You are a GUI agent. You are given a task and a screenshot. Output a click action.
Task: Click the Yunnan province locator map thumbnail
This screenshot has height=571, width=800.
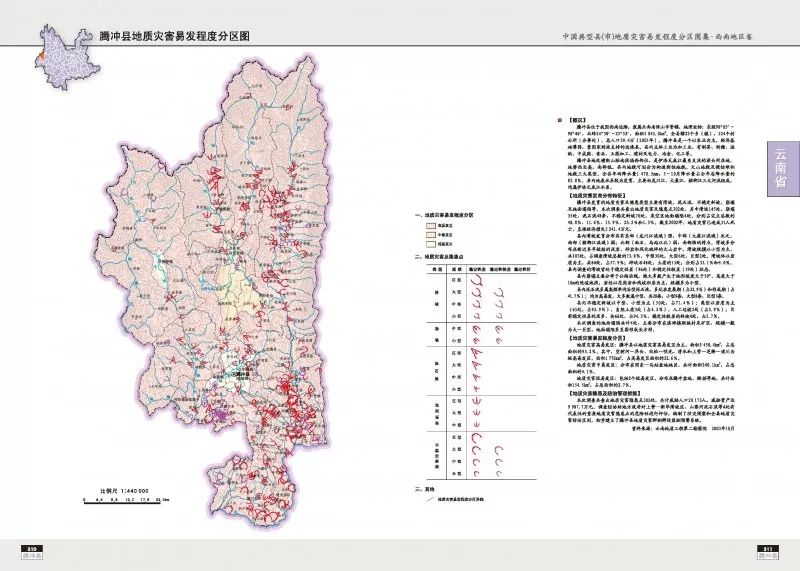pos(69,57)
